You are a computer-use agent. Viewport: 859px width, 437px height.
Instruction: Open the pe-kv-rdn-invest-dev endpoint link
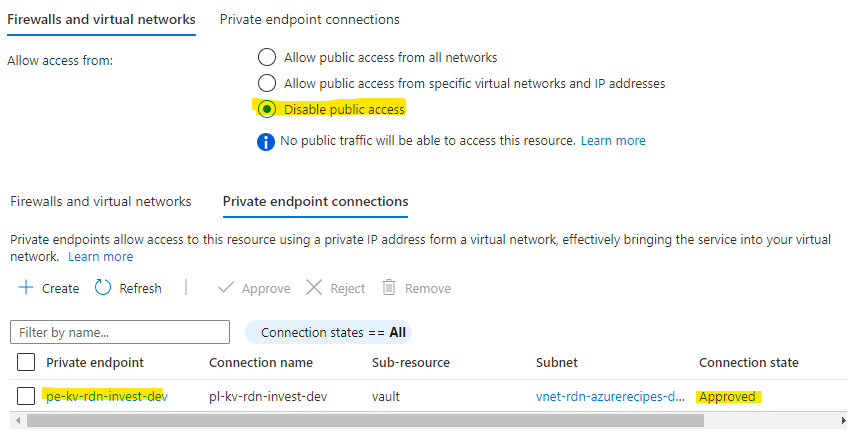tap(107, 396)
